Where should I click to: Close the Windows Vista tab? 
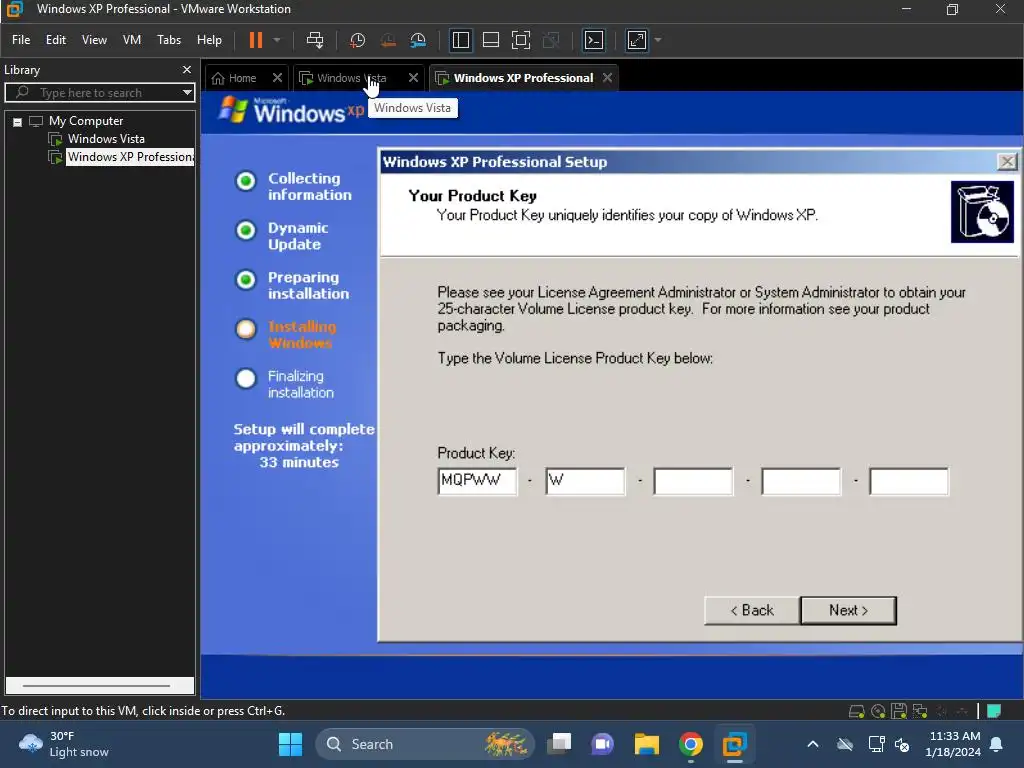click(x=413, y=78)
